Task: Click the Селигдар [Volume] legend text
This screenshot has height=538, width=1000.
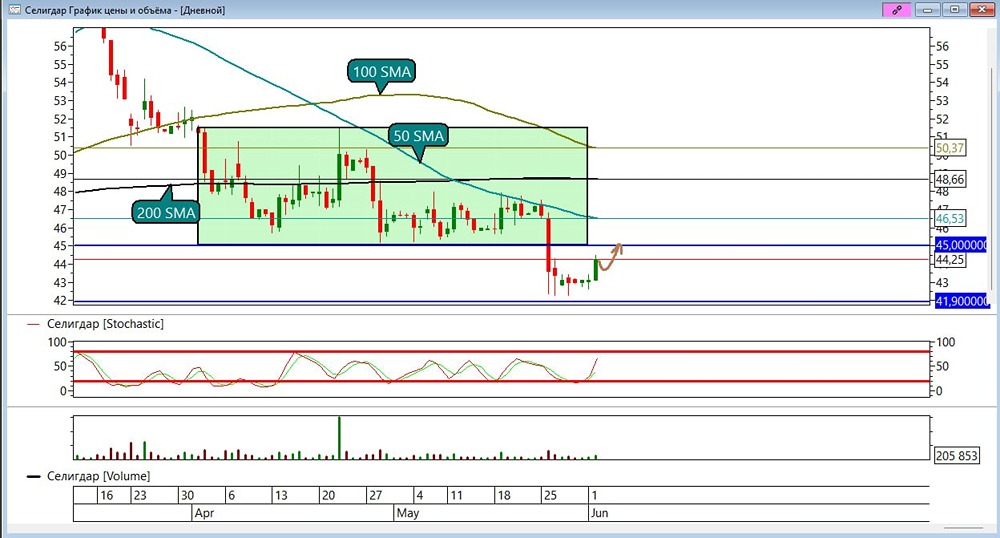Action: (98, 476)
